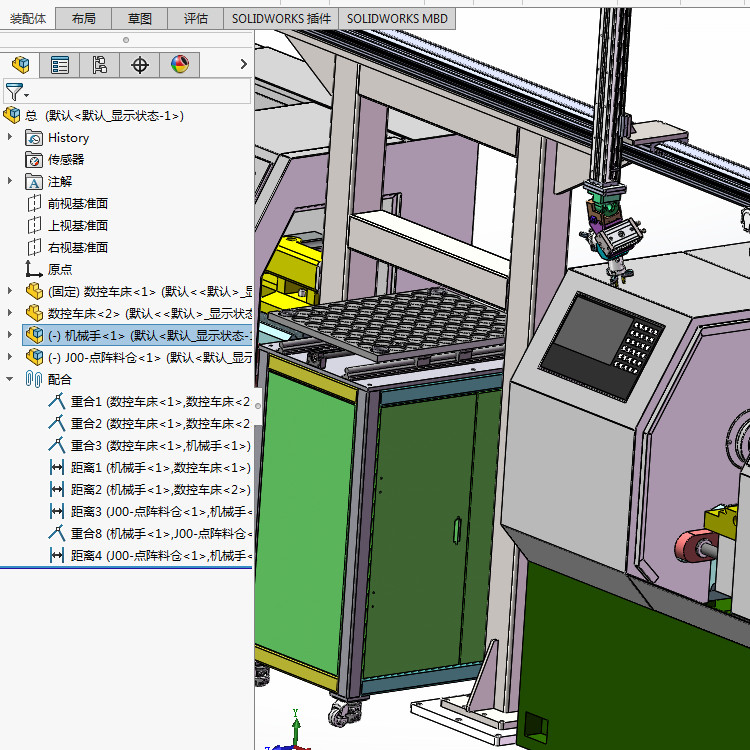This screenshot has height=750, width=750.
Task: Click the J00-点阵料仓<1> assembly icon
Action: 34,357
